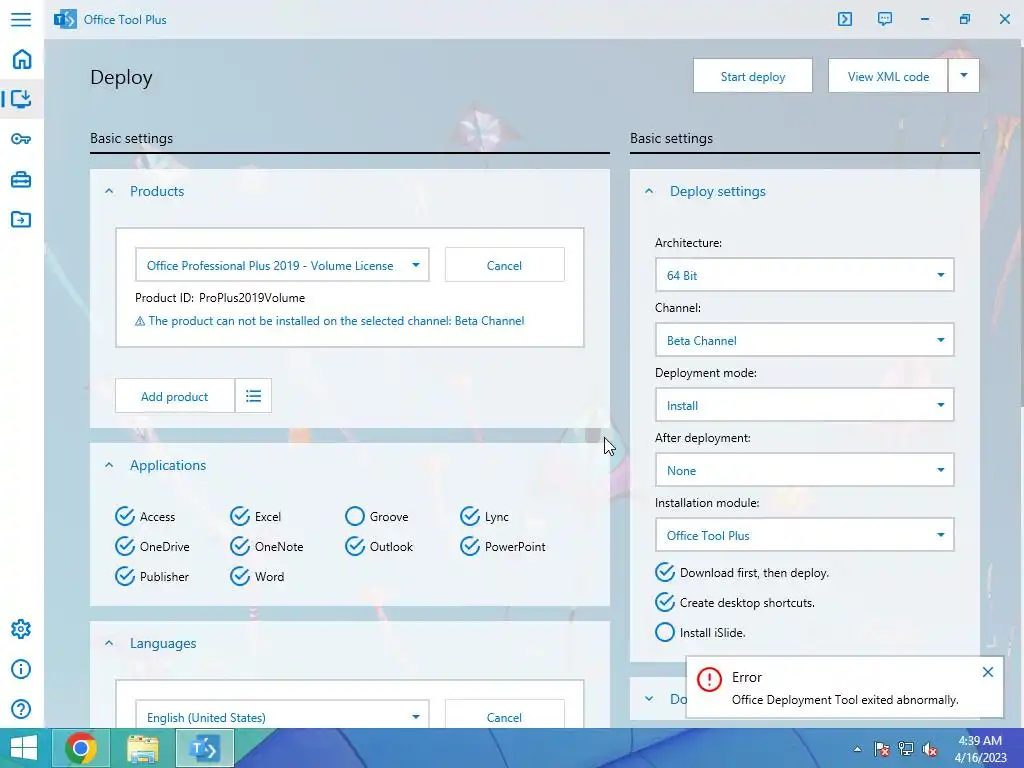Open Settings gear in sidebar

[21, 629]
